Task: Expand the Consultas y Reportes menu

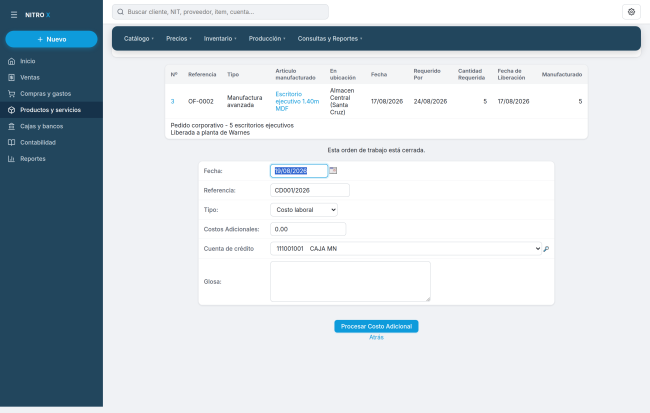Action: pos(330,39)
